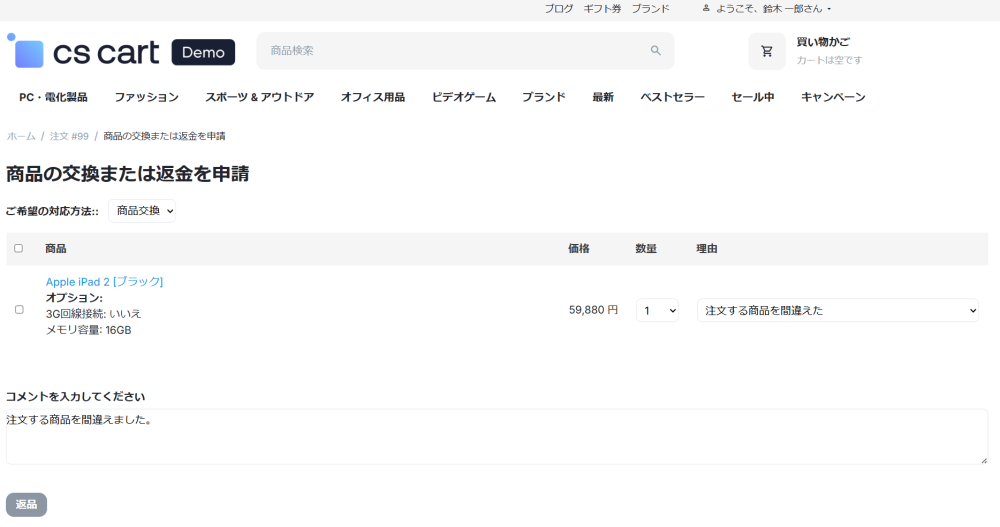Open the セール中 menu item
This screenshot has height=527, width=1000.
[753, 97]
